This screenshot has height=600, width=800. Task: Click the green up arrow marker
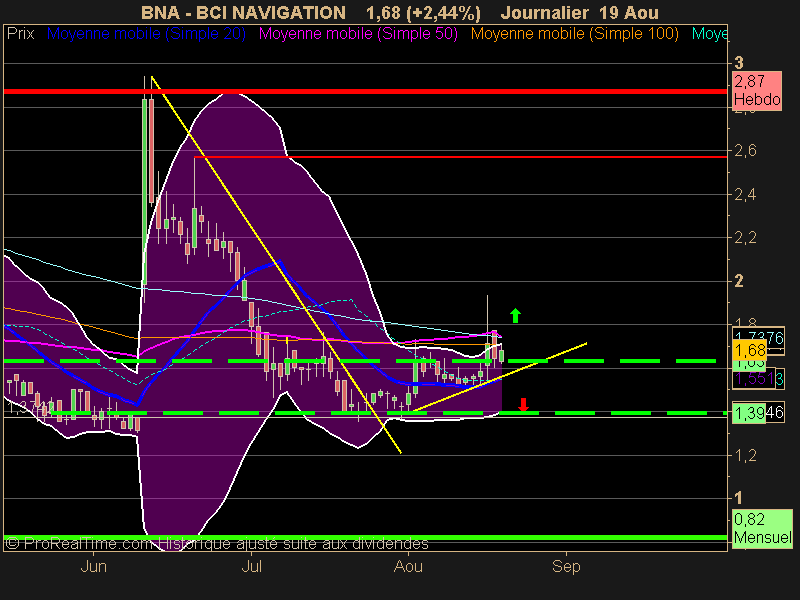(515, 315)
